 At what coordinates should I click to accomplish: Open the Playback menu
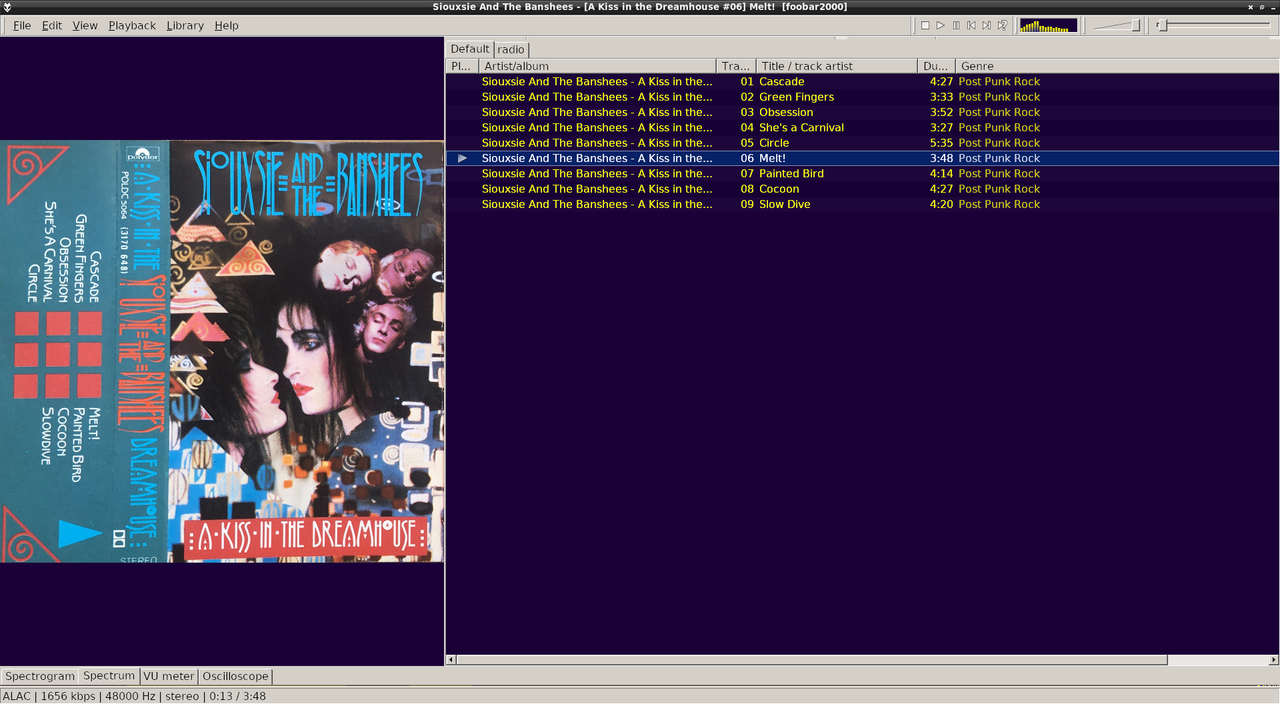[132, 25]
